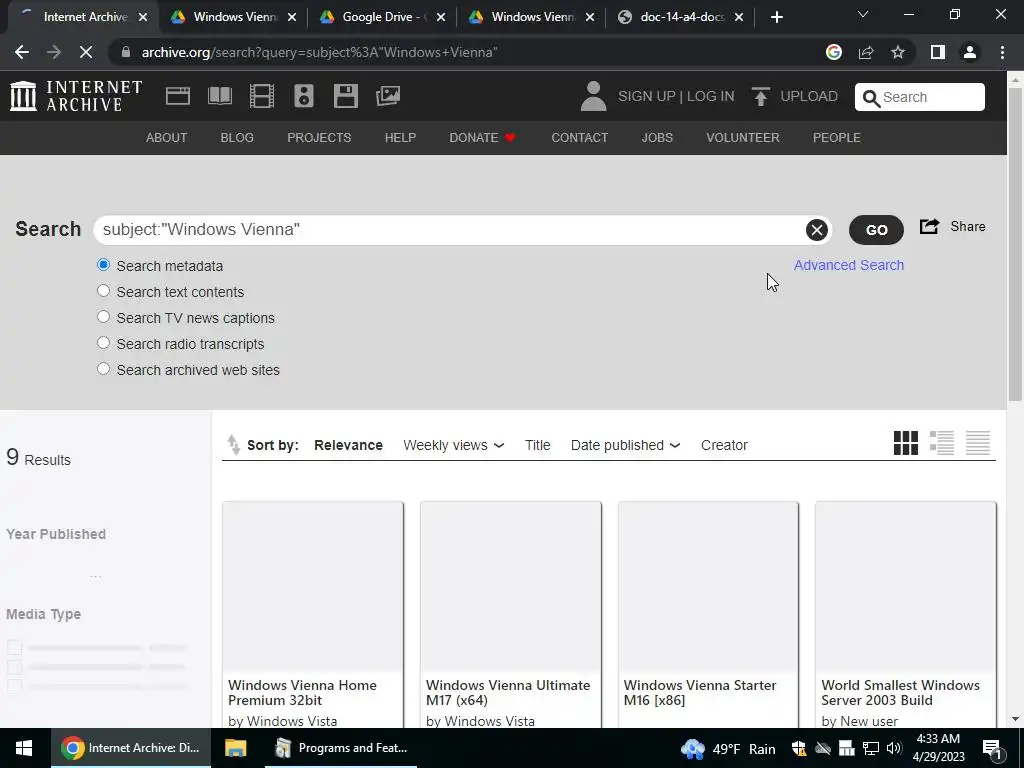This screenshot has width=1024, height=768.
Task: Click the UPLOAD link
Action: click(x=809, y=97)
